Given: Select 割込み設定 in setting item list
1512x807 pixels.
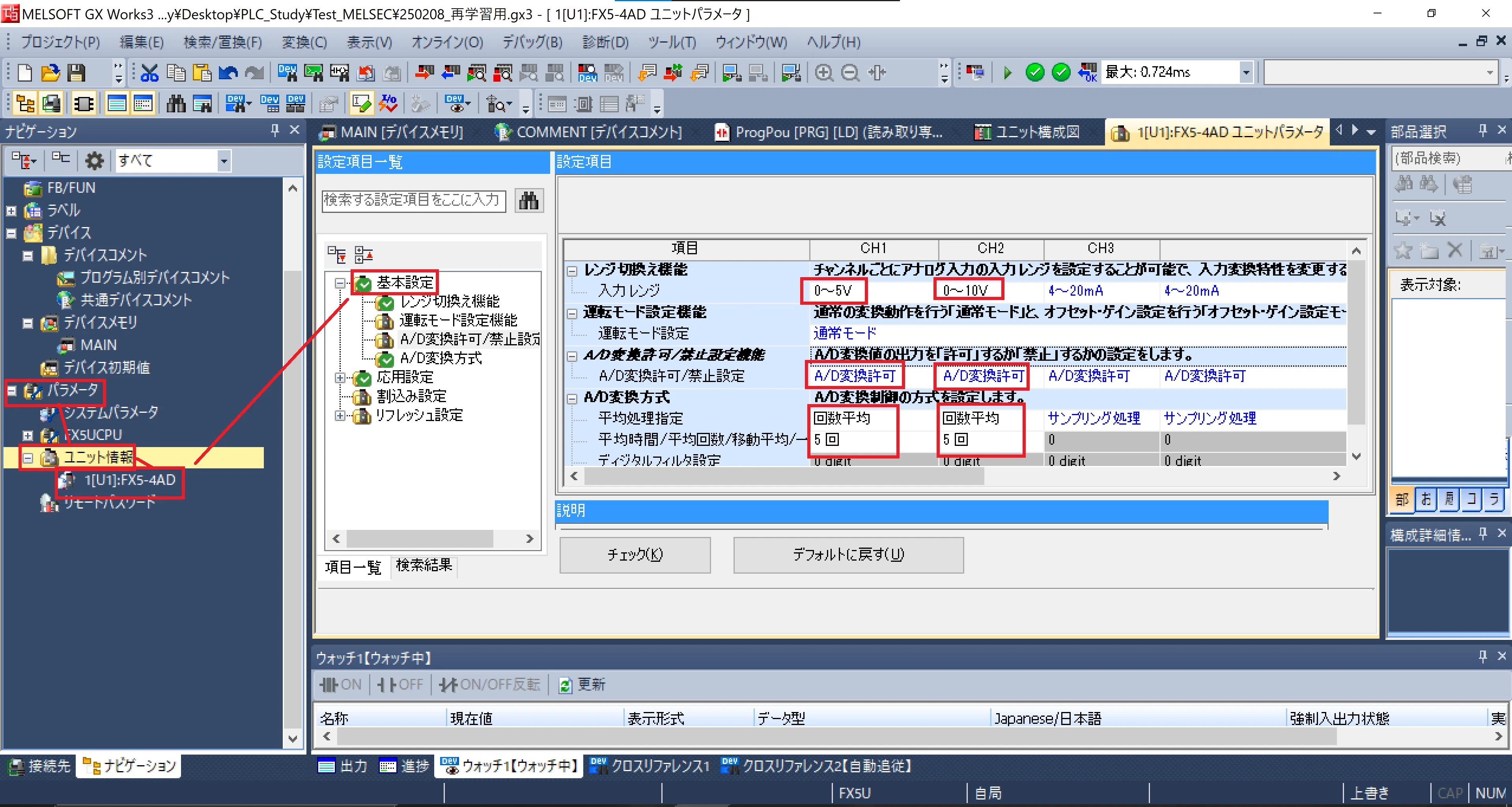Looking at the screenshot, I should click(x=411, y=396).
